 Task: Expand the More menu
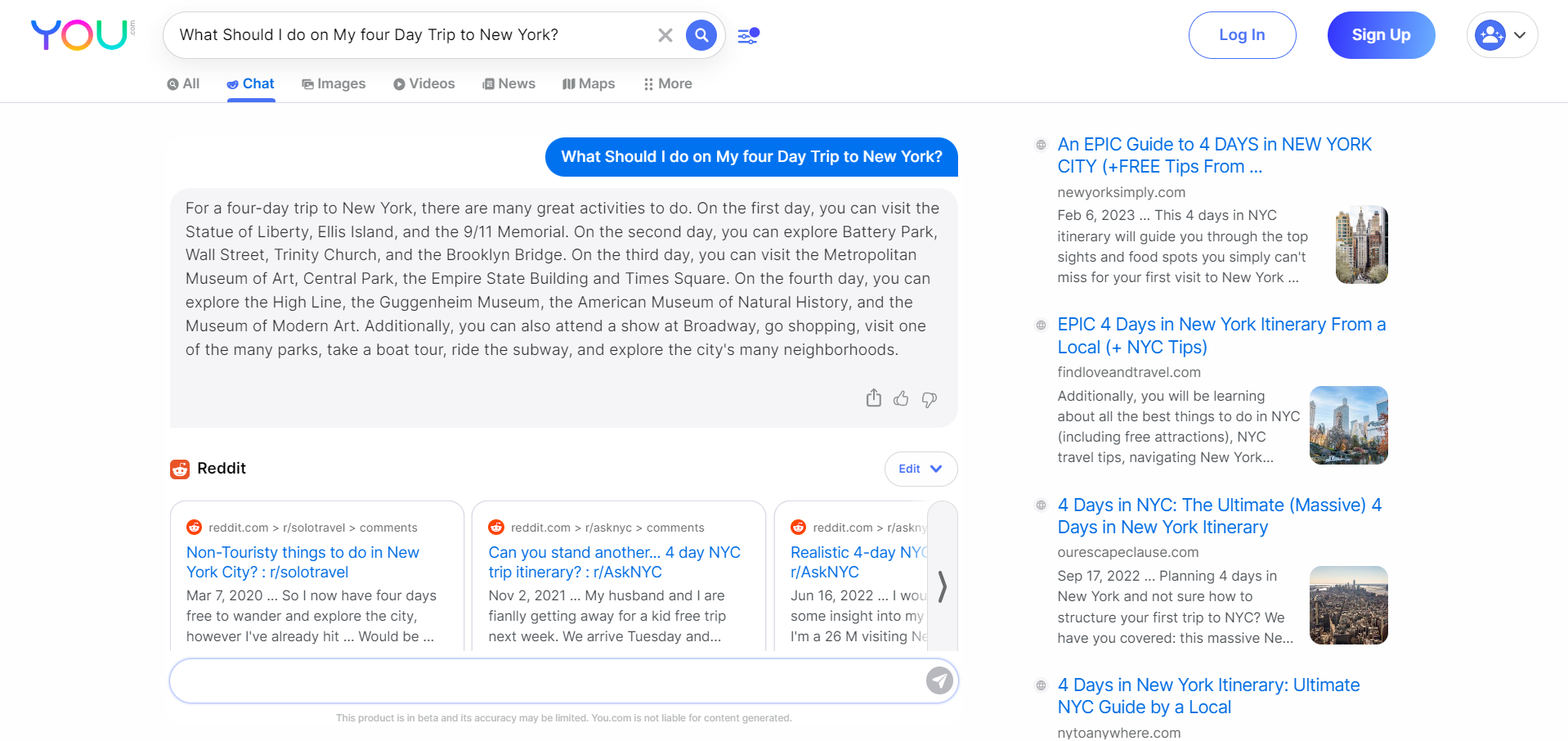(668, 83)
